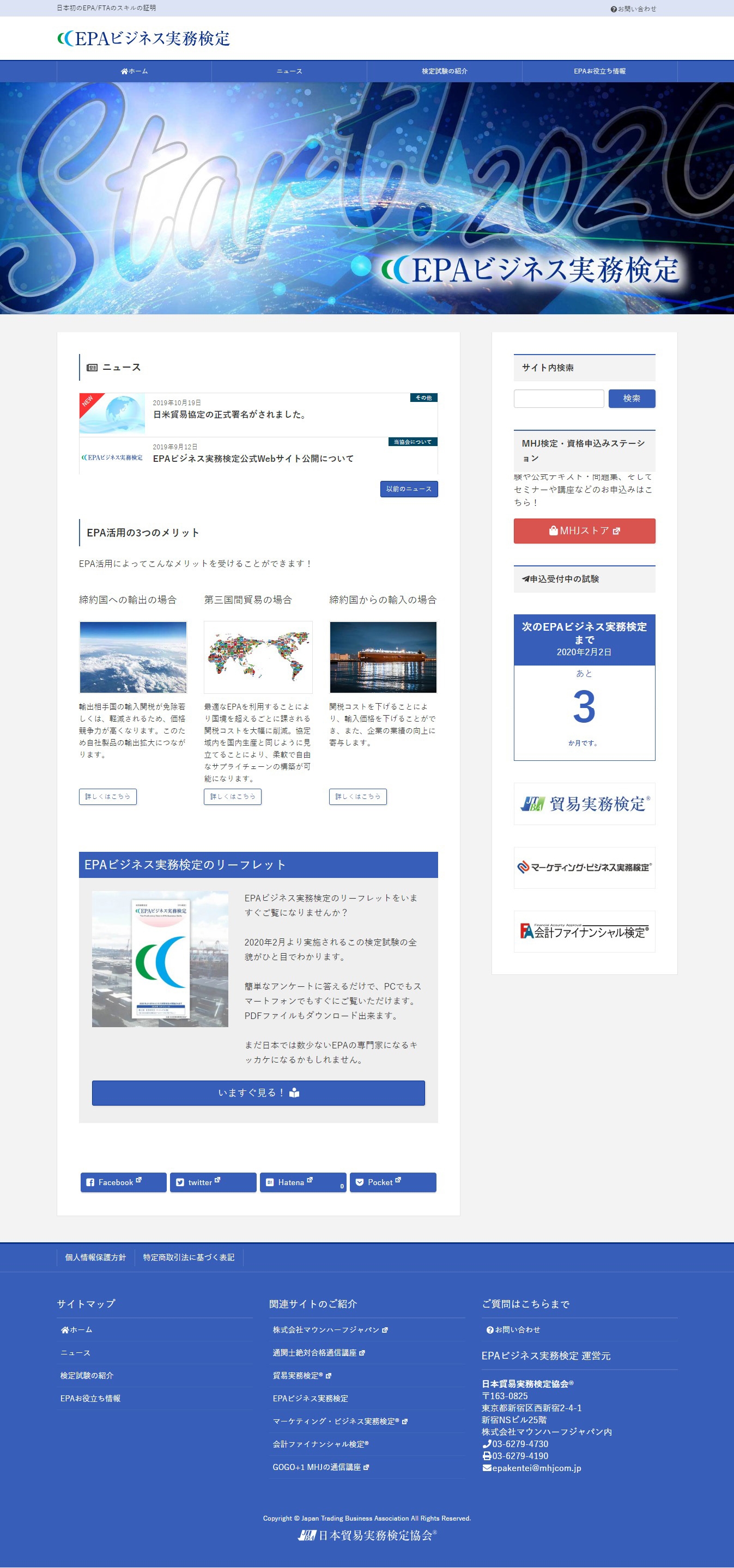Click the date text 2019年10月19日

pyautogui.click(x=177, y=403)
